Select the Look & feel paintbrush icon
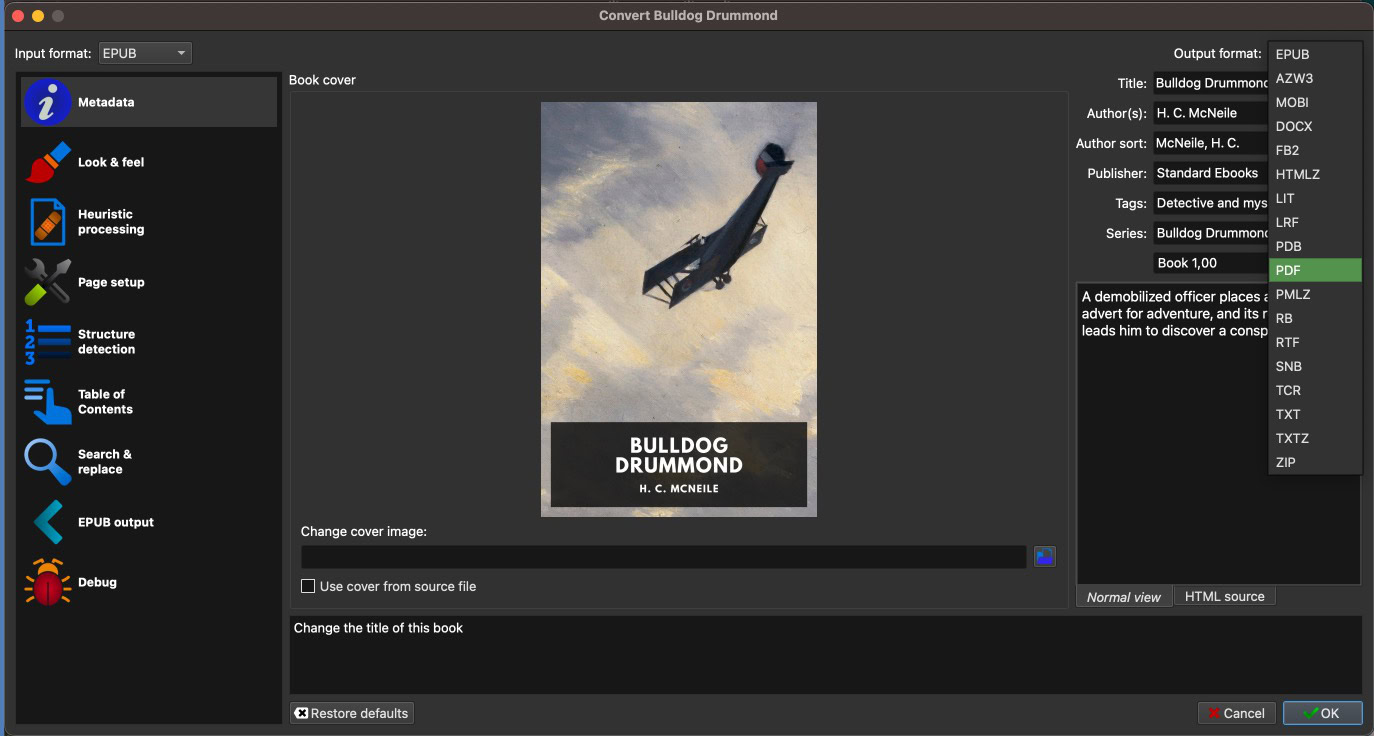This screenshot has width=1374, height=736. pos(47,162)
